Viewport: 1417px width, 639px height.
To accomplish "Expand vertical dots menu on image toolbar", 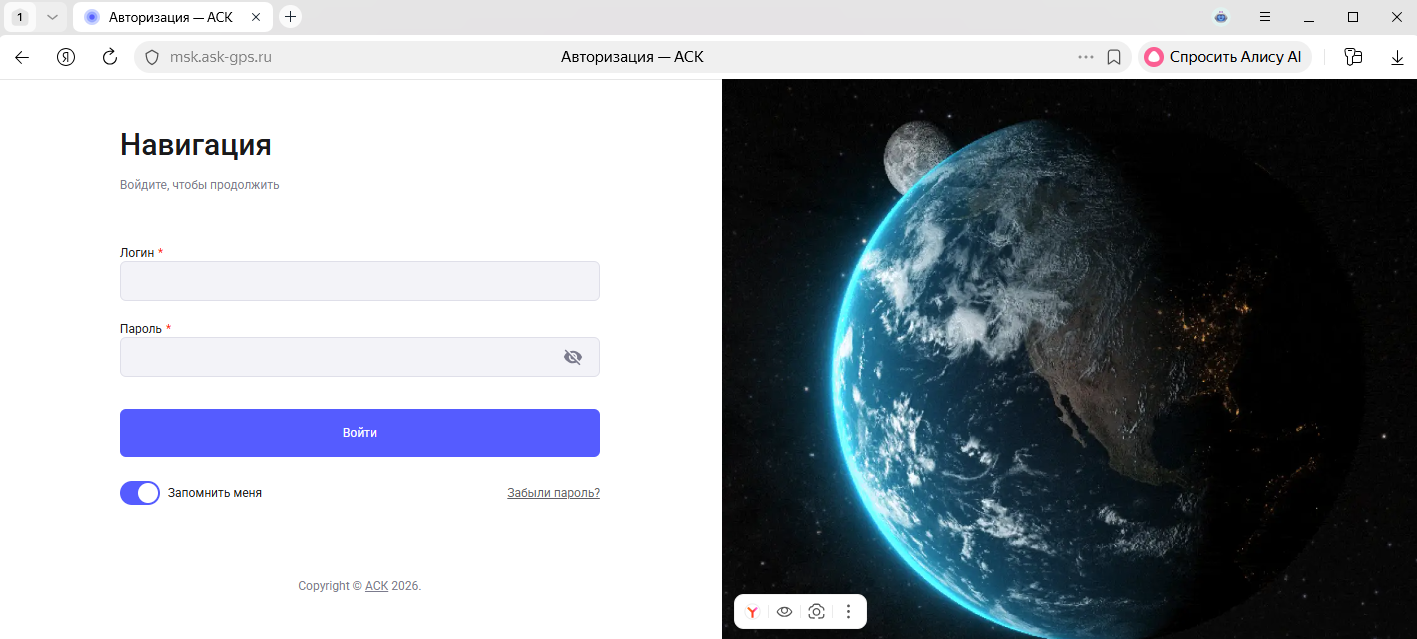I will tap(848, 612).
